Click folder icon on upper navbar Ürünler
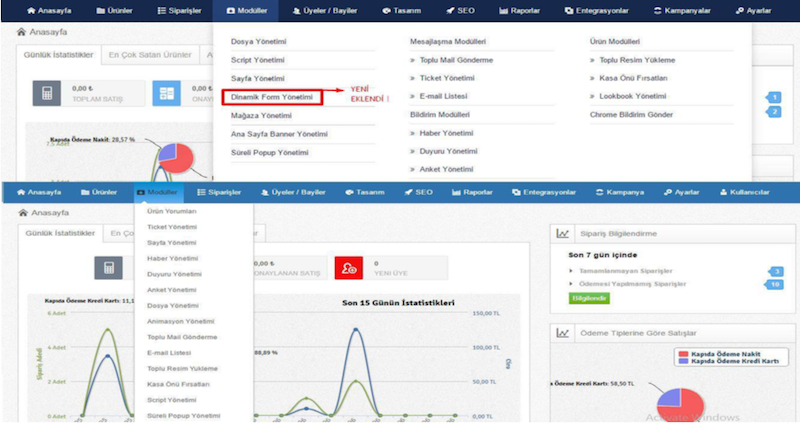This screenshot has height=423, width=800. pos(101,11)
